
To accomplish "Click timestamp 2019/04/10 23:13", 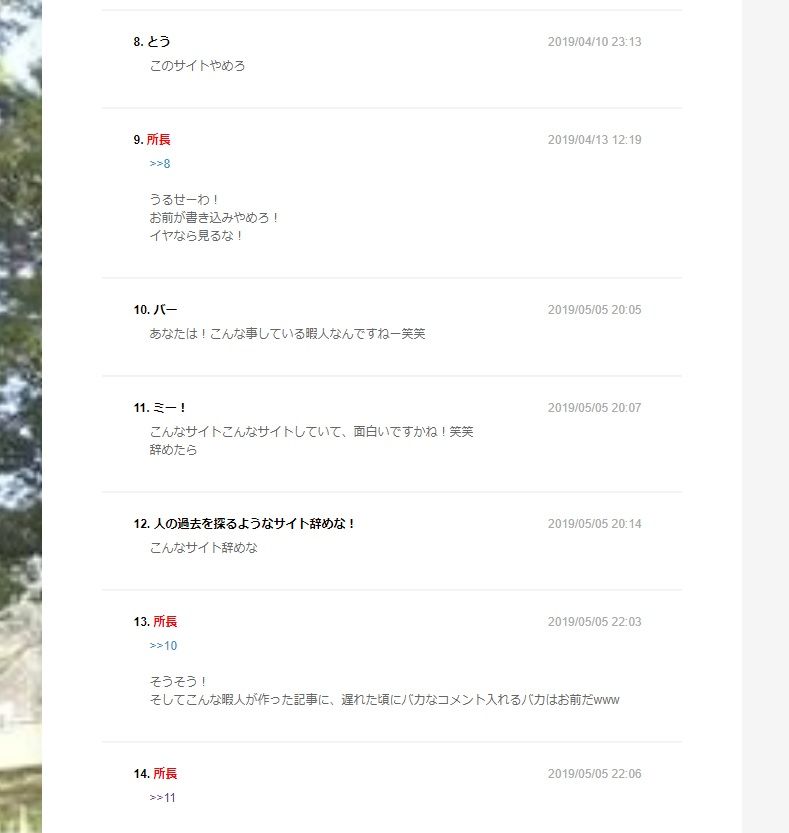I will point(595,42).
